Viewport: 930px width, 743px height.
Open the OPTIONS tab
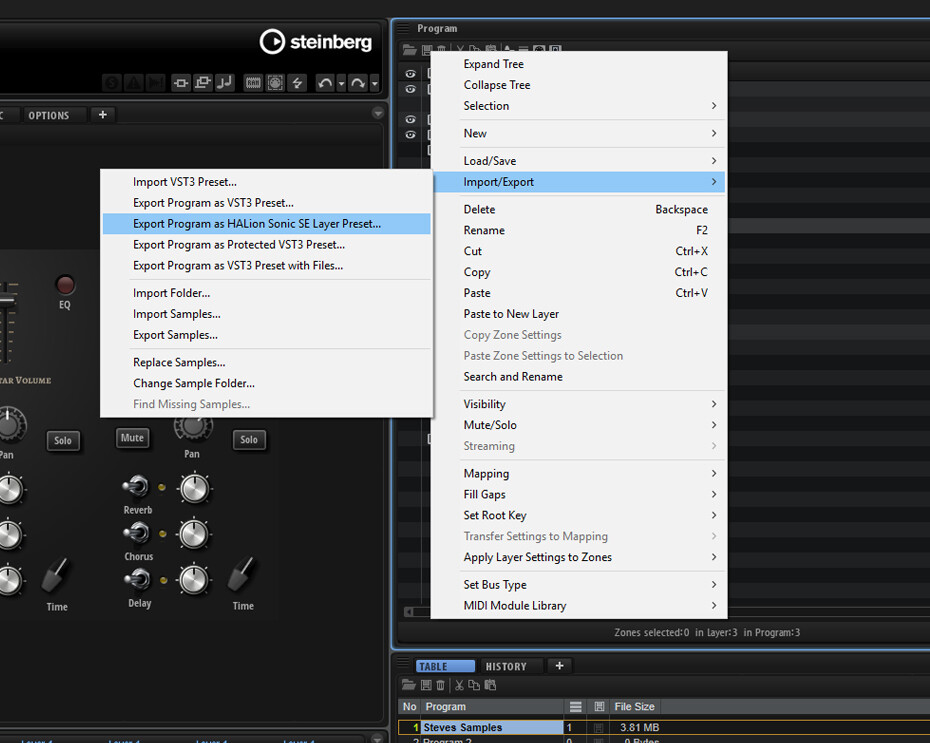coord(49,115)
